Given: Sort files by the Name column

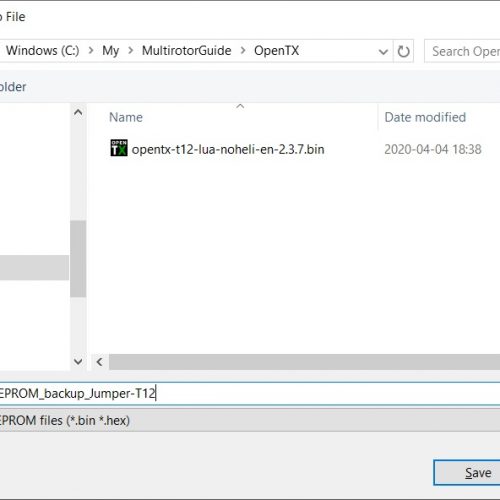Looking at the screenshot, I should tap(233, 117).
